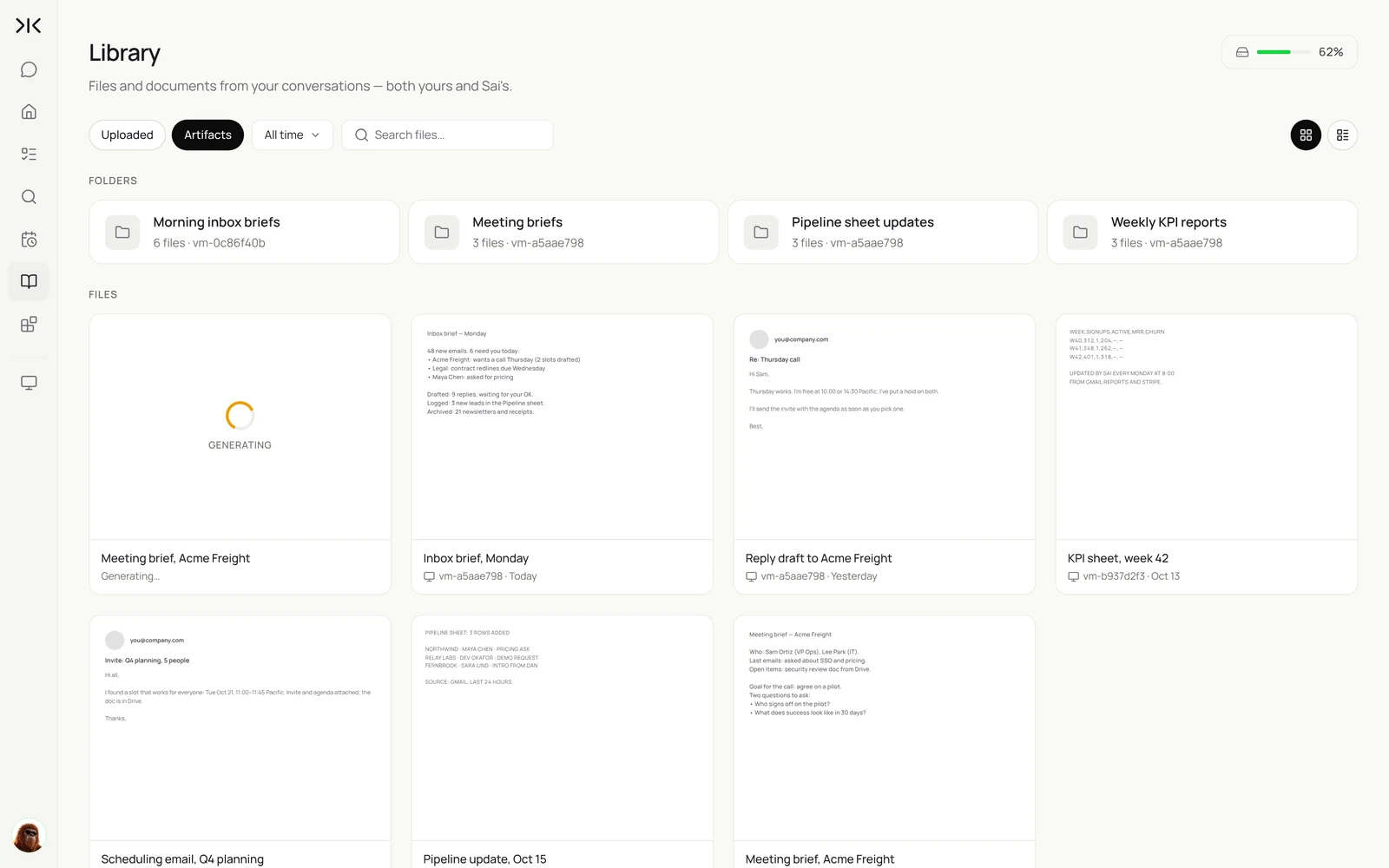Viewport: 1389px width, 868px height.
Task: Open the task checklist icon in sidebar
Action: click(29, 155)
